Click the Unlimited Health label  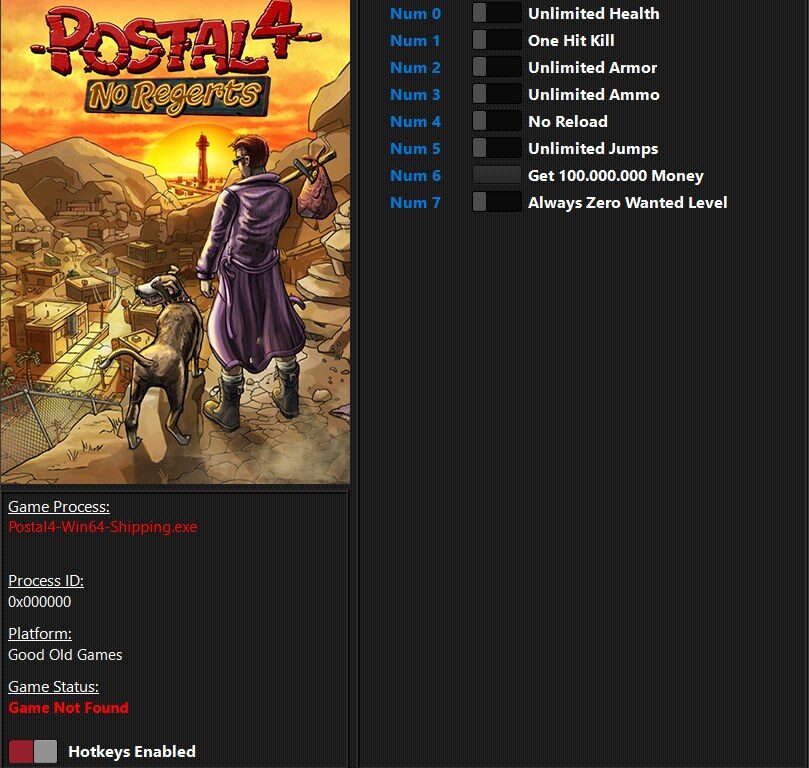(593, 13)
